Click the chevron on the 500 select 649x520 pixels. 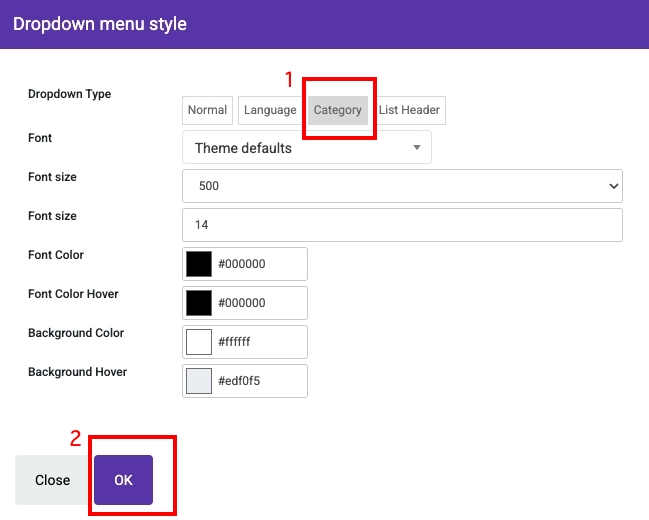tap(612, 186)
